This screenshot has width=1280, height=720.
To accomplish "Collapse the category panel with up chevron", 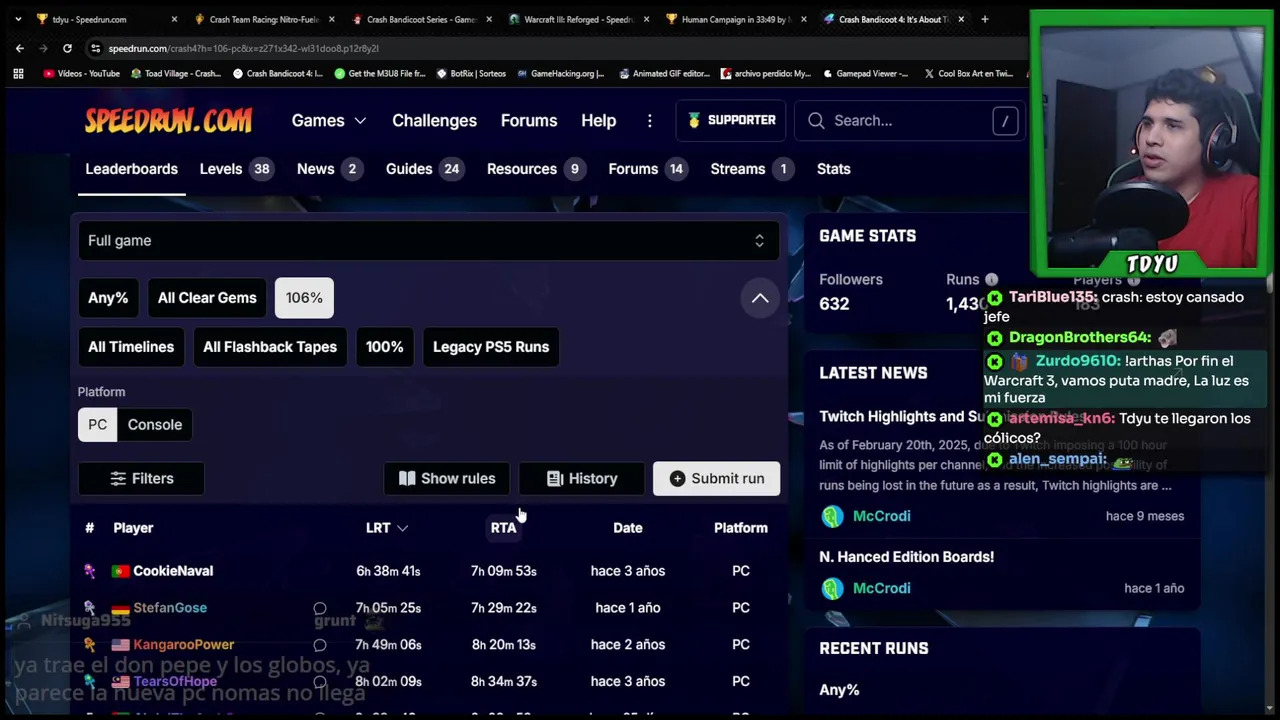I will (x=760, y=298).
